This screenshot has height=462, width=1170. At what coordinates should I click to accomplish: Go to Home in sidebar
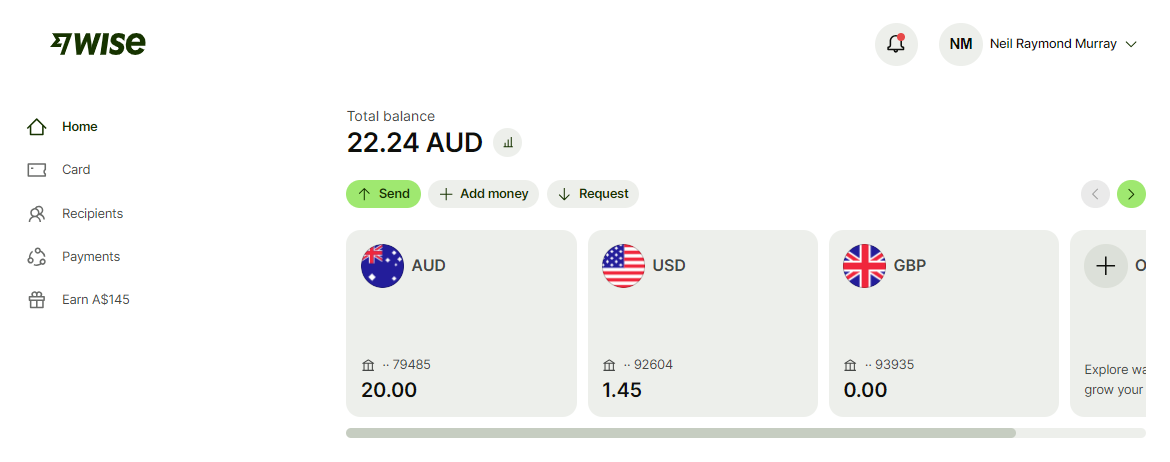point(79,127)
